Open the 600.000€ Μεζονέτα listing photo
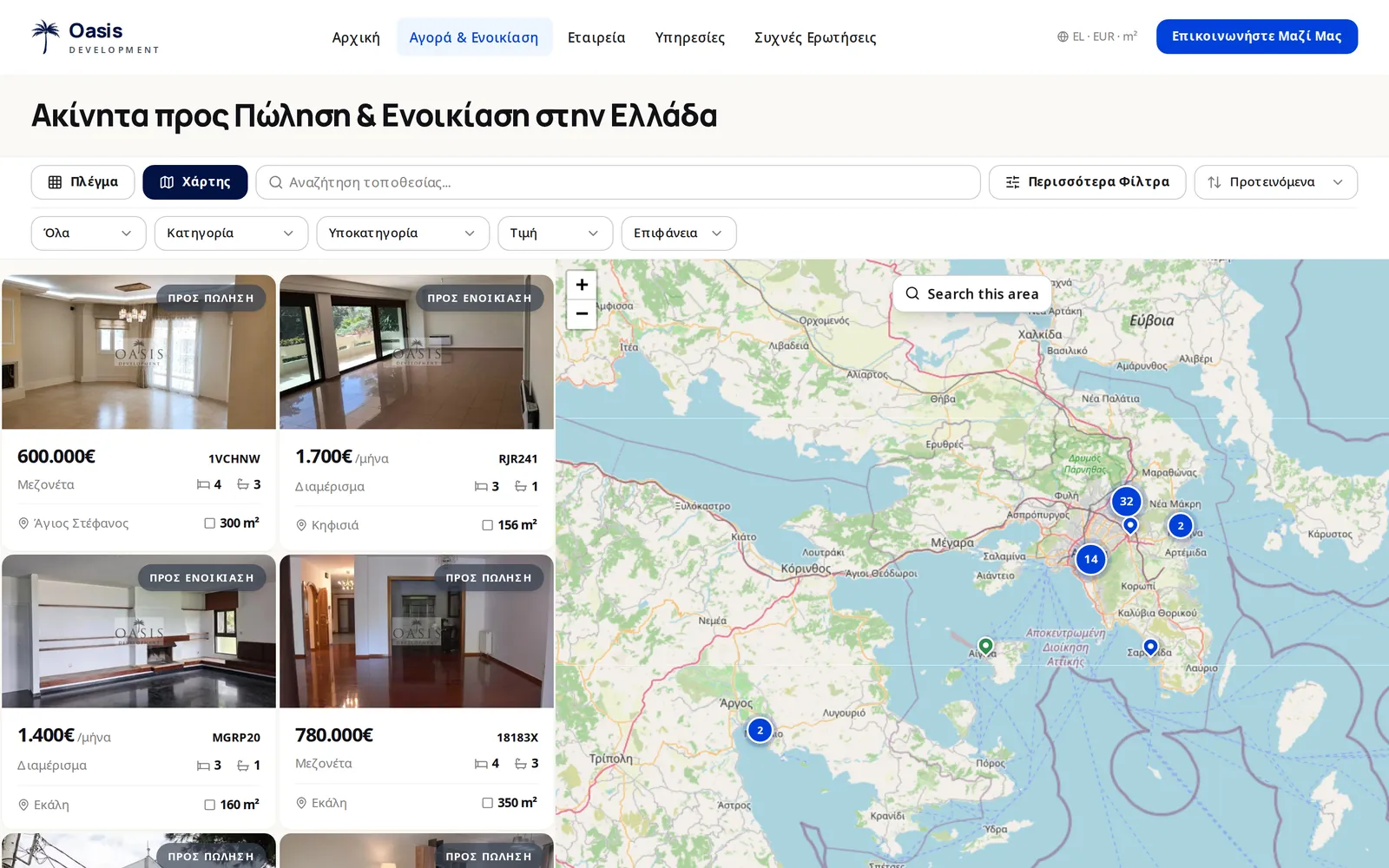Image resolution: width=1389 pixels, height=868 pixels. (139, 352)
